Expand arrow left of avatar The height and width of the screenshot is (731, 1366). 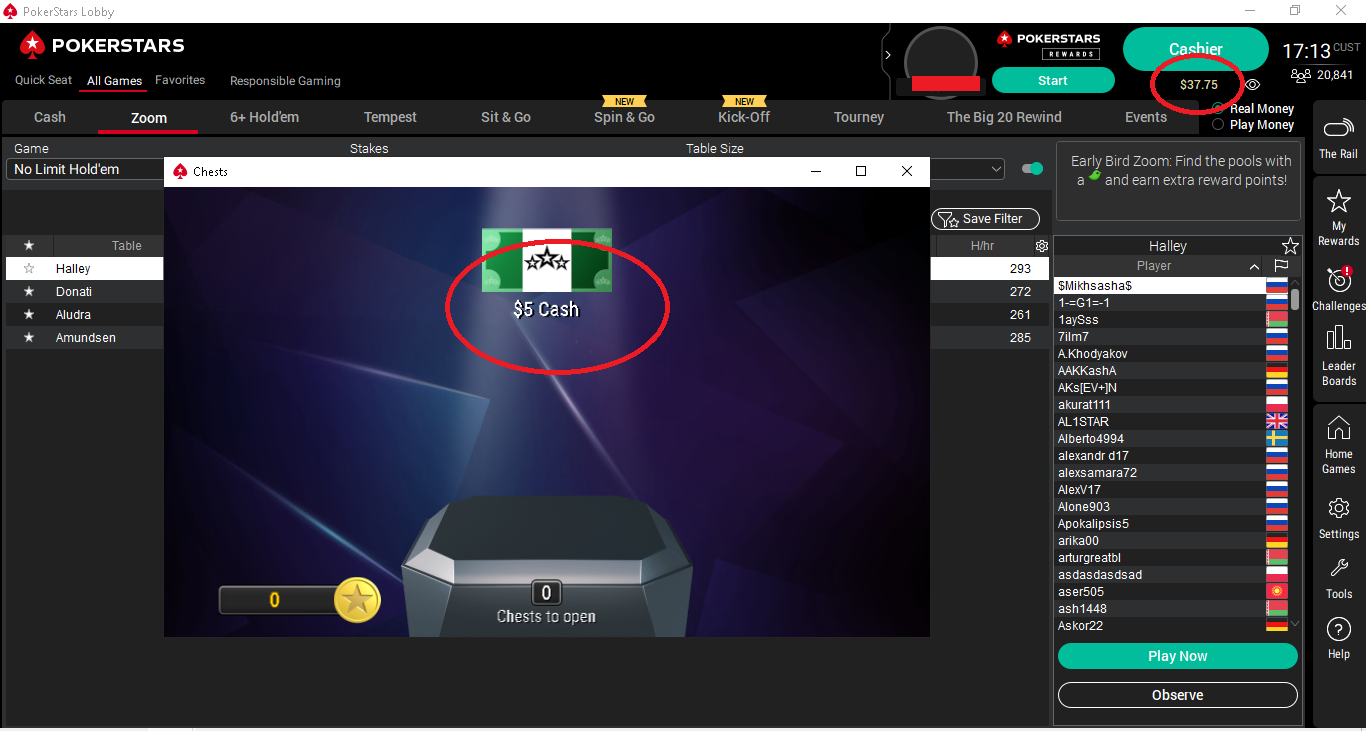coord(888,55)
